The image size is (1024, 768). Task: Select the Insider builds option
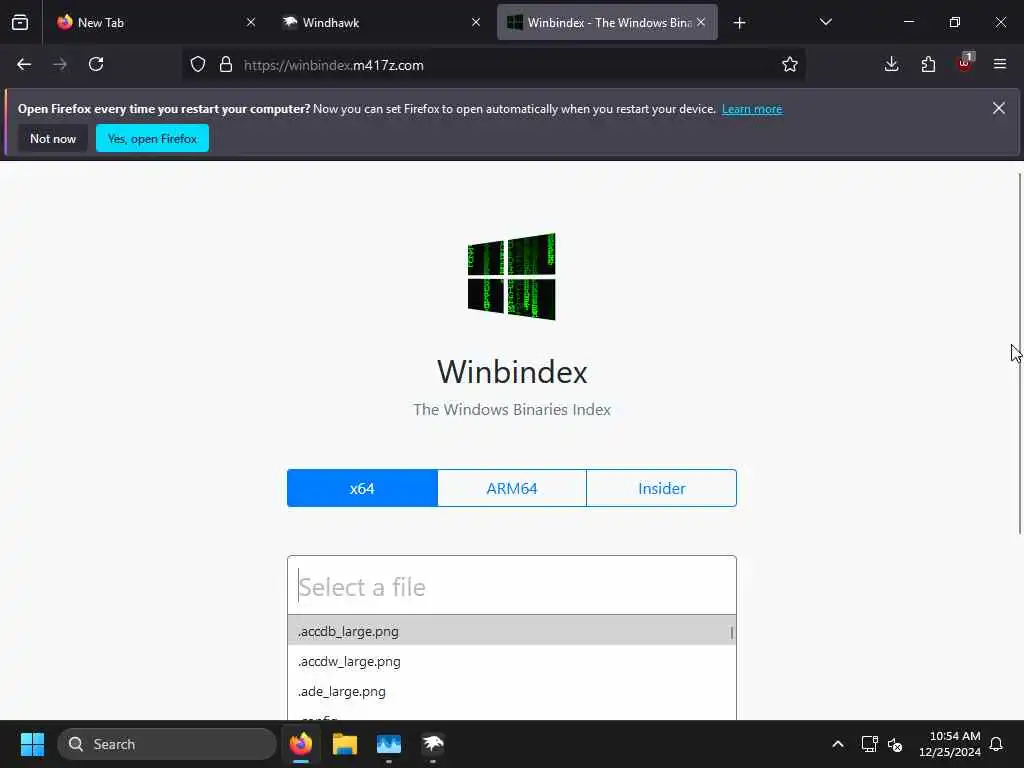[x=662, y=488]
